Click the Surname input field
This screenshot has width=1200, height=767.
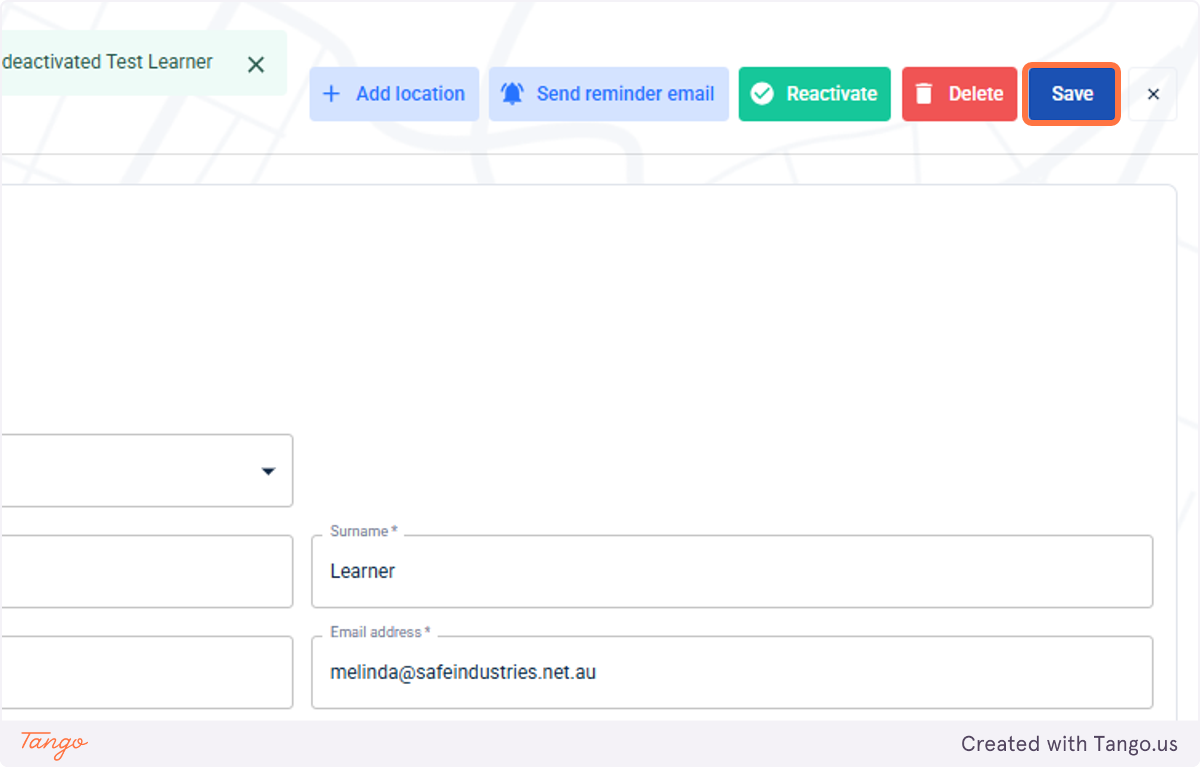[732, 571]
